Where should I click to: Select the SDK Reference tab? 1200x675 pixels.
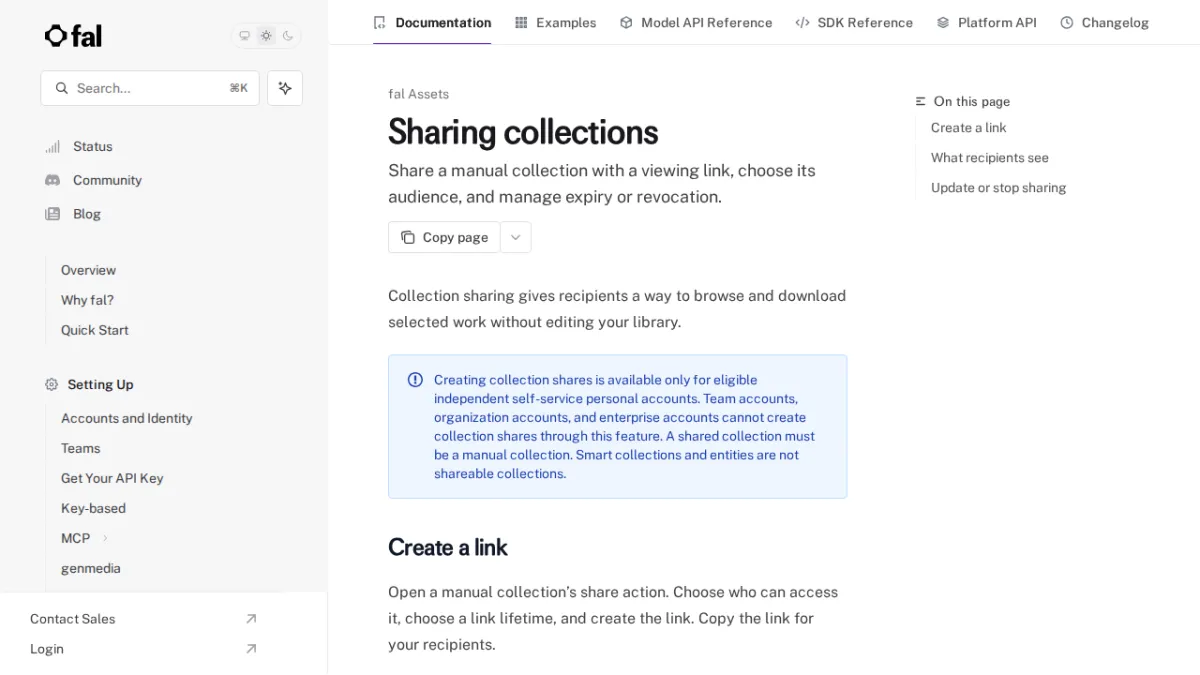pos(854,22)
